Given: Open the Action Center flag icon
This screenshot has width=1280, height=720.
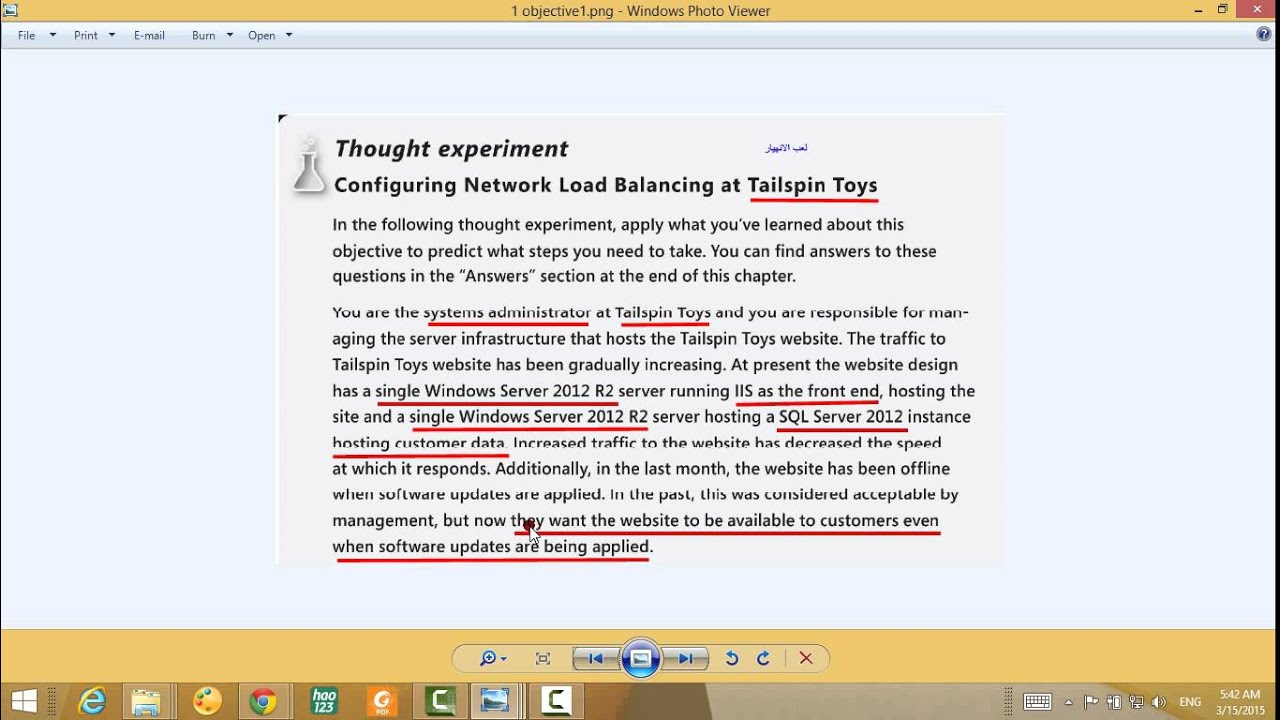Looking at the screenshot, I should (x=1091, y=702).
